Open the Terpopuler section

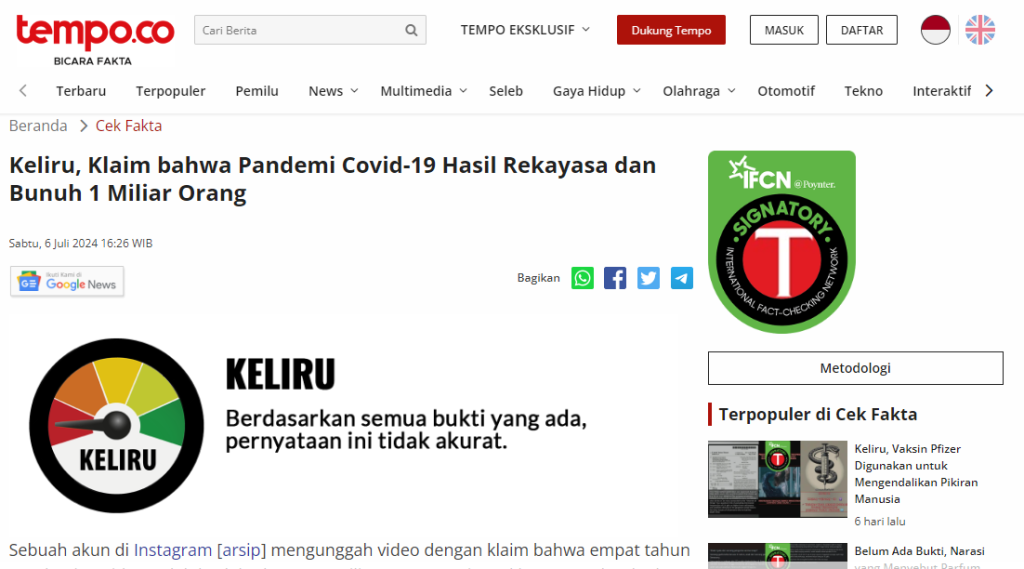point(170,91)
